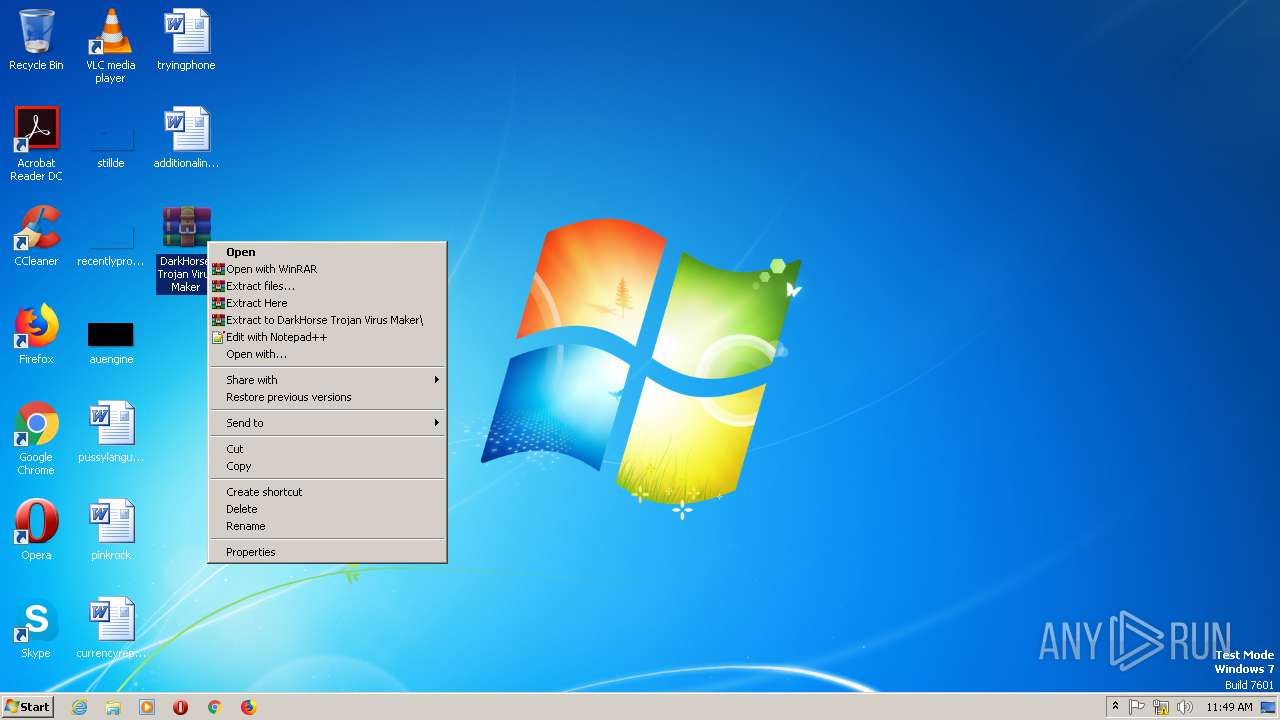Choose Open in the context menu
The height and width of the screenshot is (720, 1280).
coord(327,252)
